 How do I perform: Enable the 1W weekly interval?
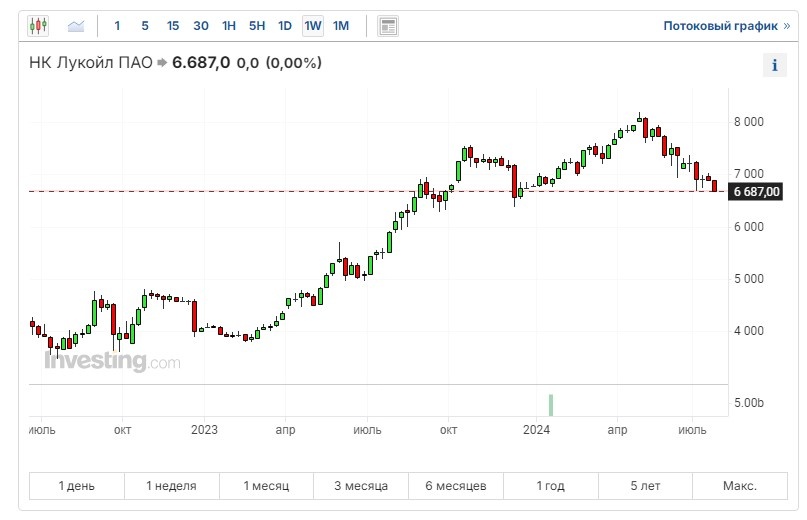313,25
